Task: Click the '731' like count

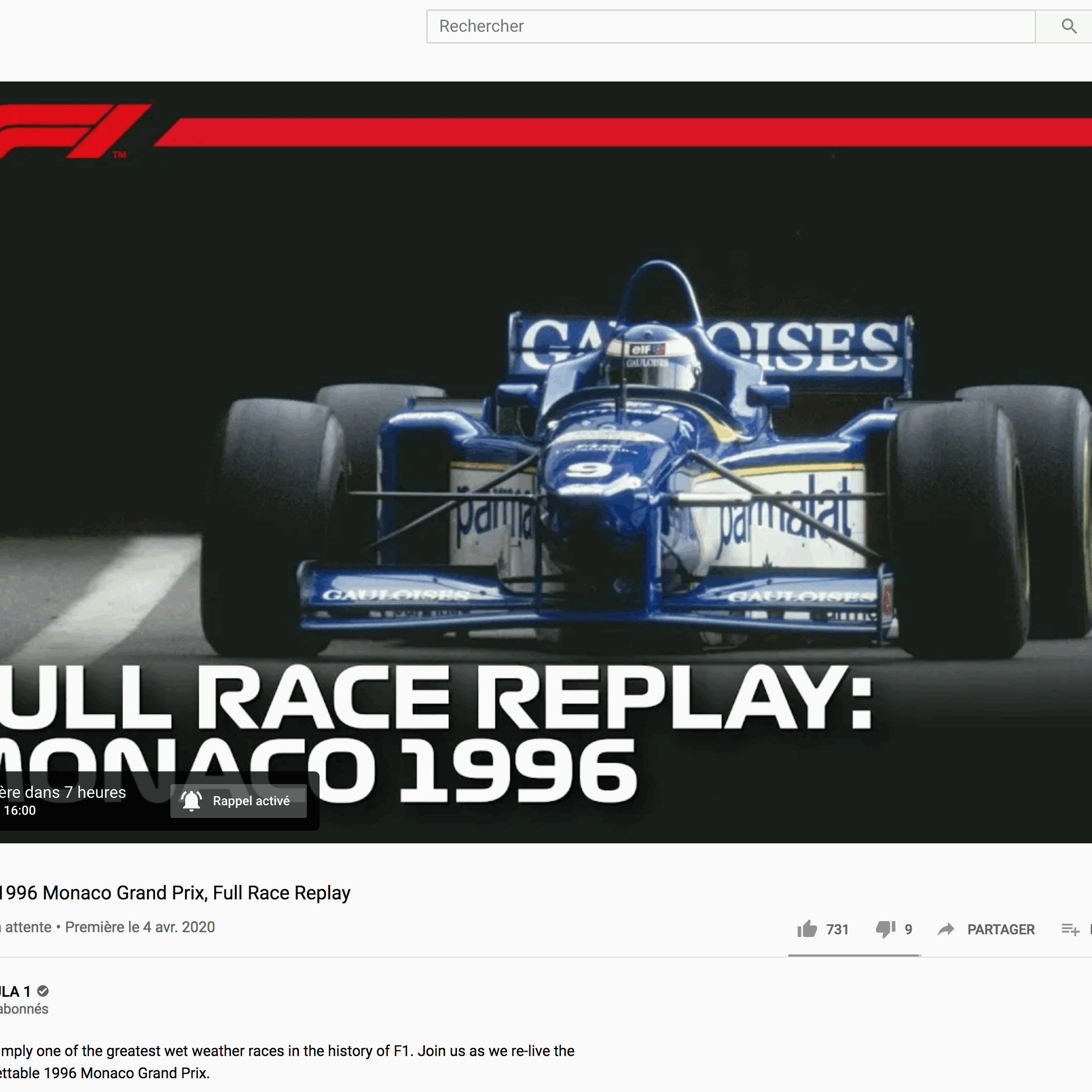Action: click(837, 930)
